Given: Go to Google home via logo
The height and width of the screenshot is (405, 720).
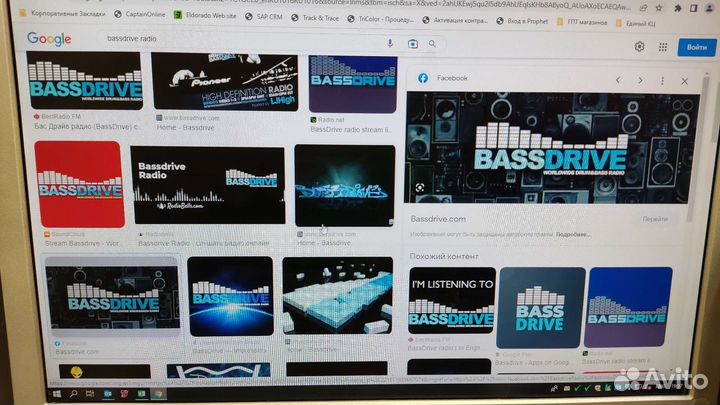Looking at the screenshot, I should pos(49,39).
